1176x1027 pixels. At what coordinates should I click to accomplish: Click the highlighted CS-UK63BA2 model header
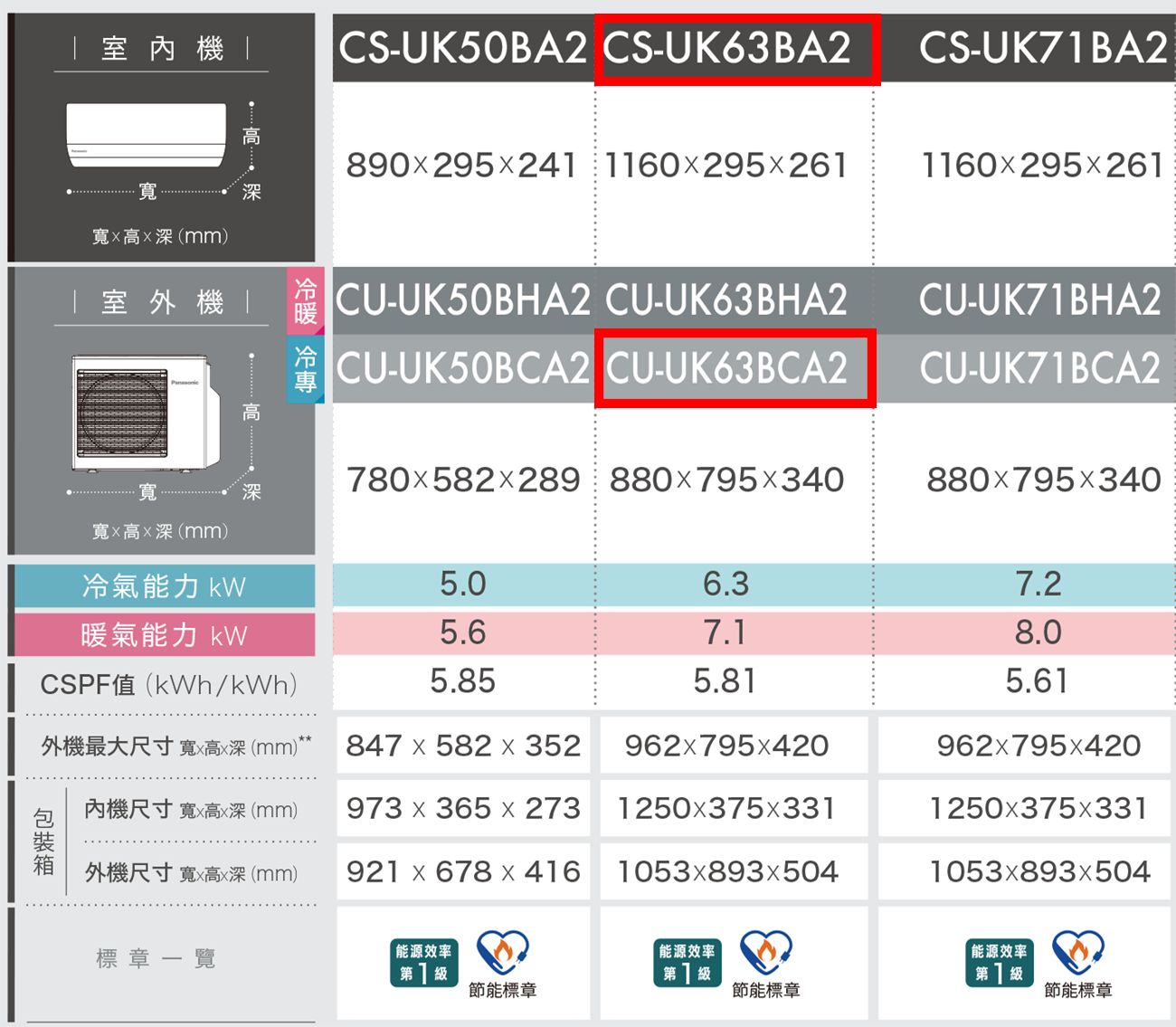(x=727, y=48)
